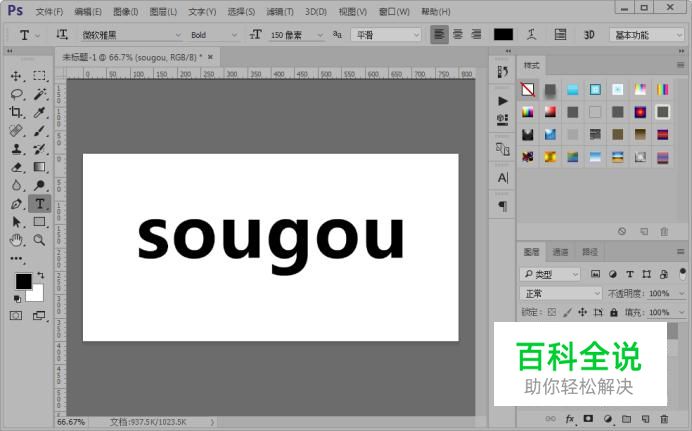The height and width of the screenshot is (431, 692).
Task: Select the Healing Brush tool
Action: pos(16,131)
